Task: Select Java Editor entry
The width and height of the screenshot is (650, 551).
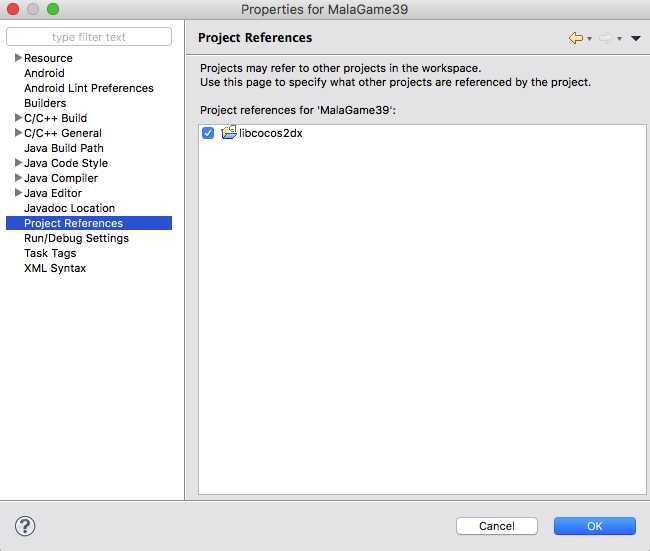Action: pos(53,193)
